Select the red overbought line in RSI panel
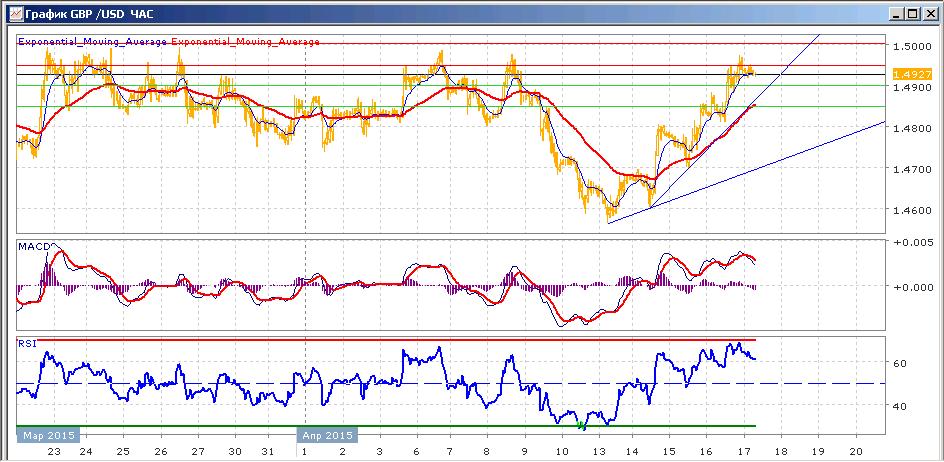 (x=385, y=340)
